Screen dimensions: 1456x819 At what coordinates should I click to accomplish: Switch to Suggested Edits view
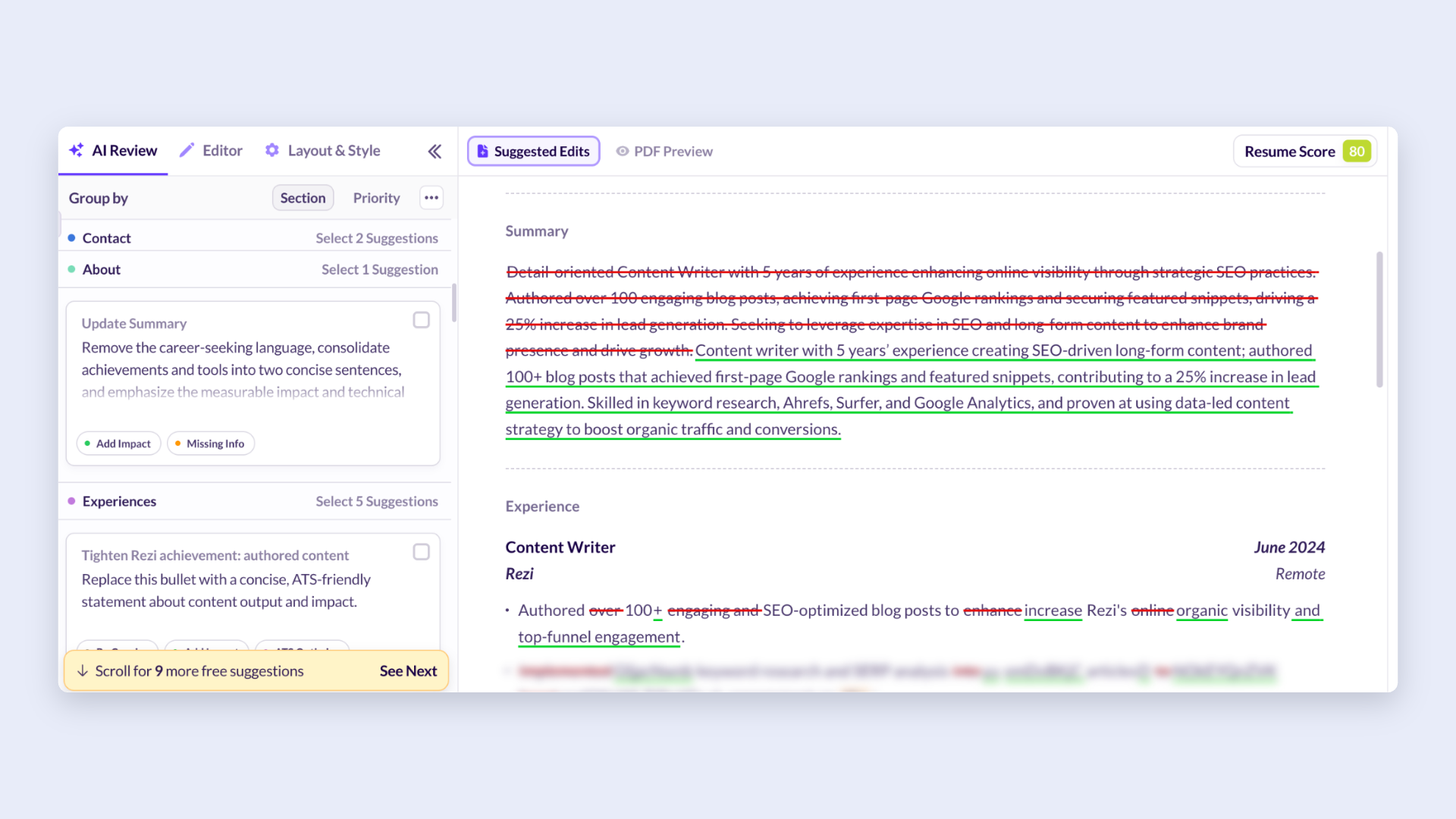(533, 152)
